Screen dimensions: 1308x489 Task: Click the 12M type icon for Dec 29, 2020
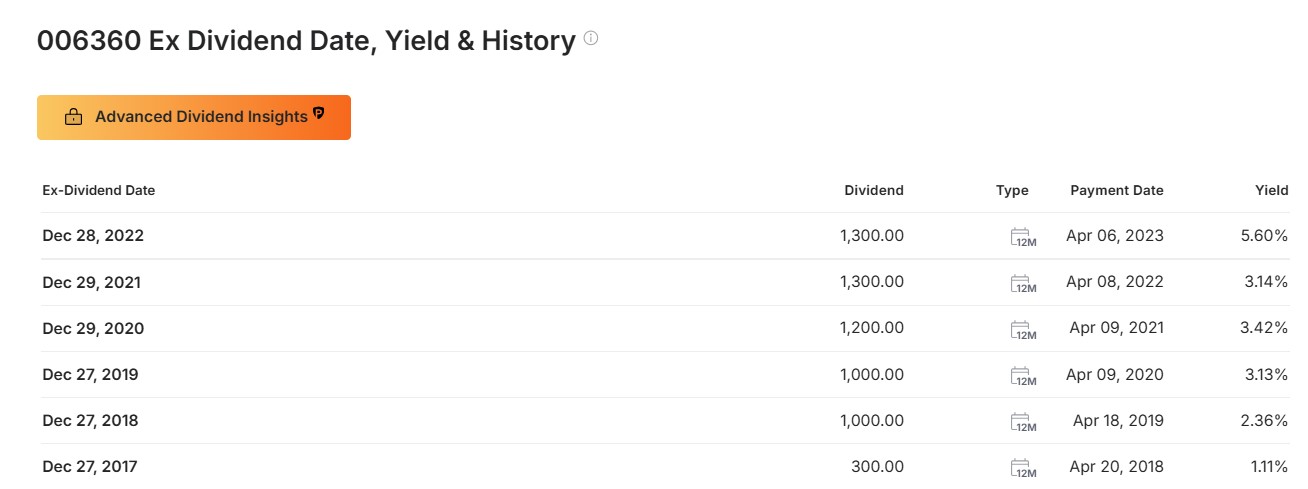(1023, 329)
